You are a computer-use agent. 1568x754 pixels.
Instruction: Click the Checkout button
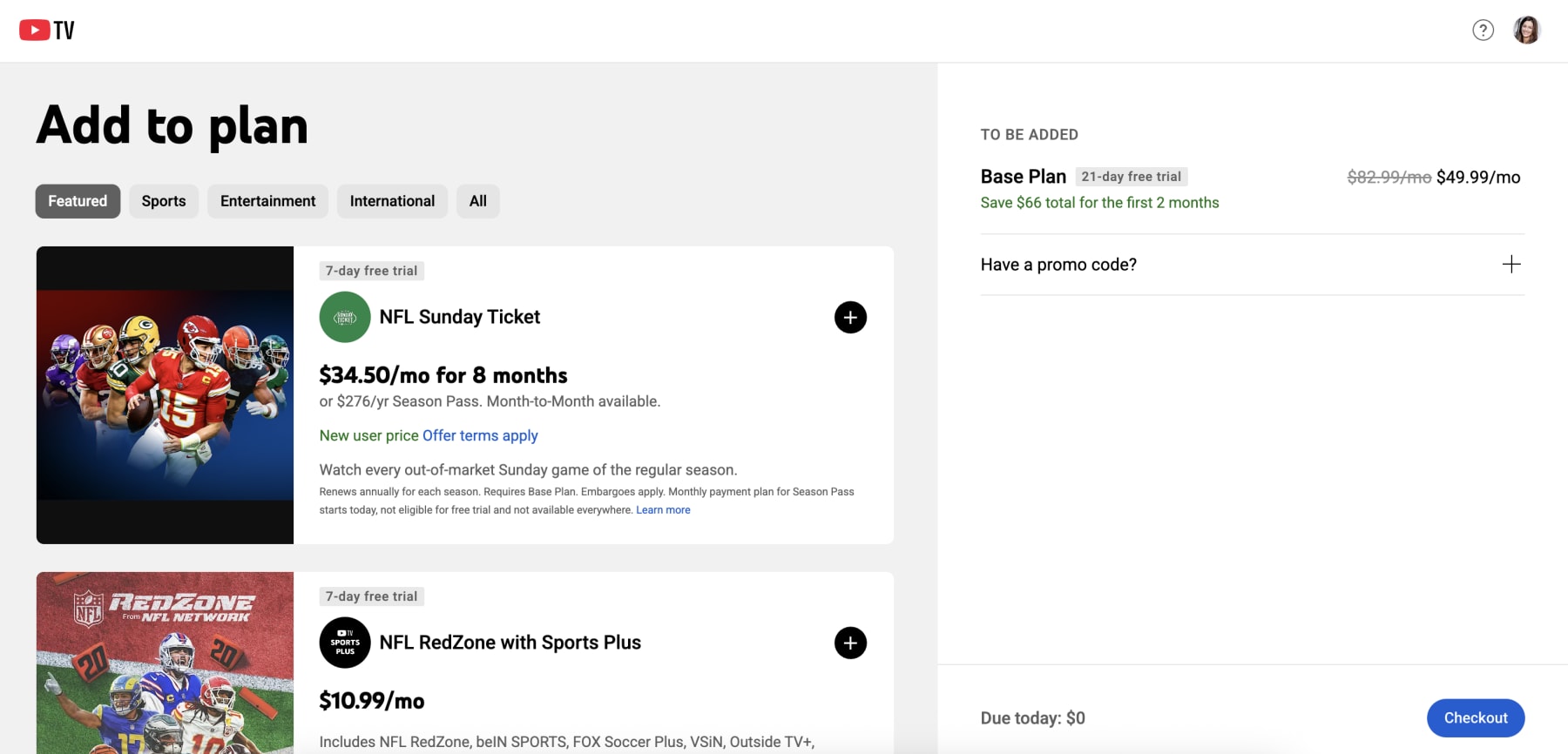pos(1476,718)
